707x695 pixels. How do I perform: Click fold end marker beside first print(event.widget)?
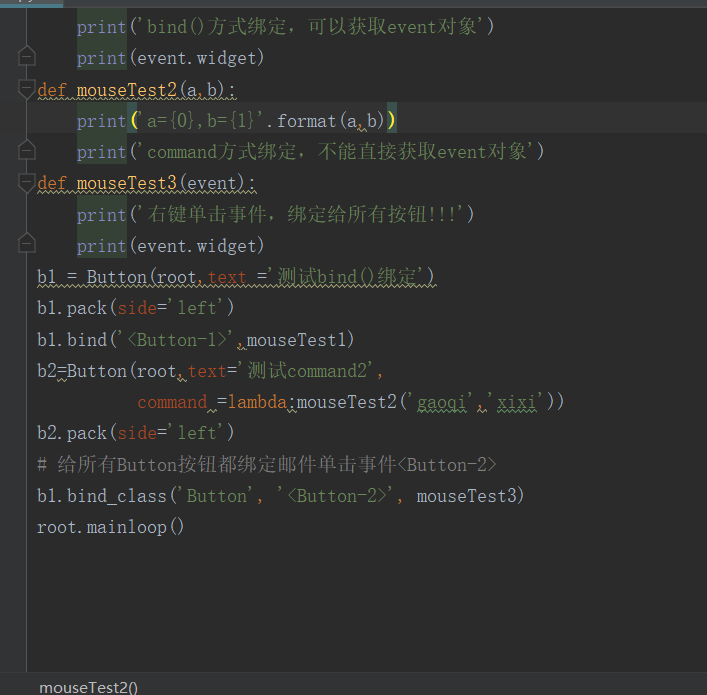27,56
